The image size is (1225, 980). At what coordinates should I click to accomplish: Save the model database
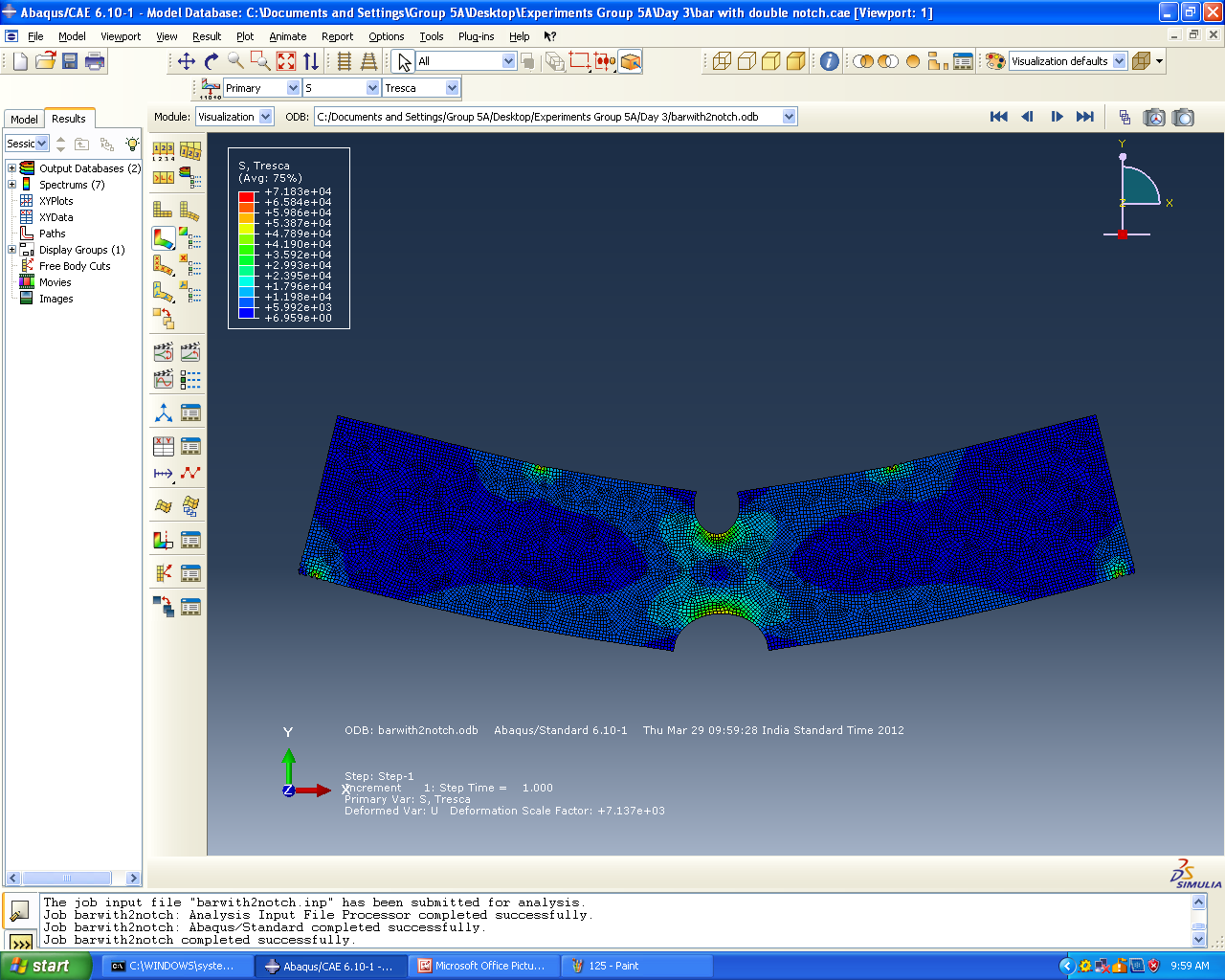(x=70, y=61)
